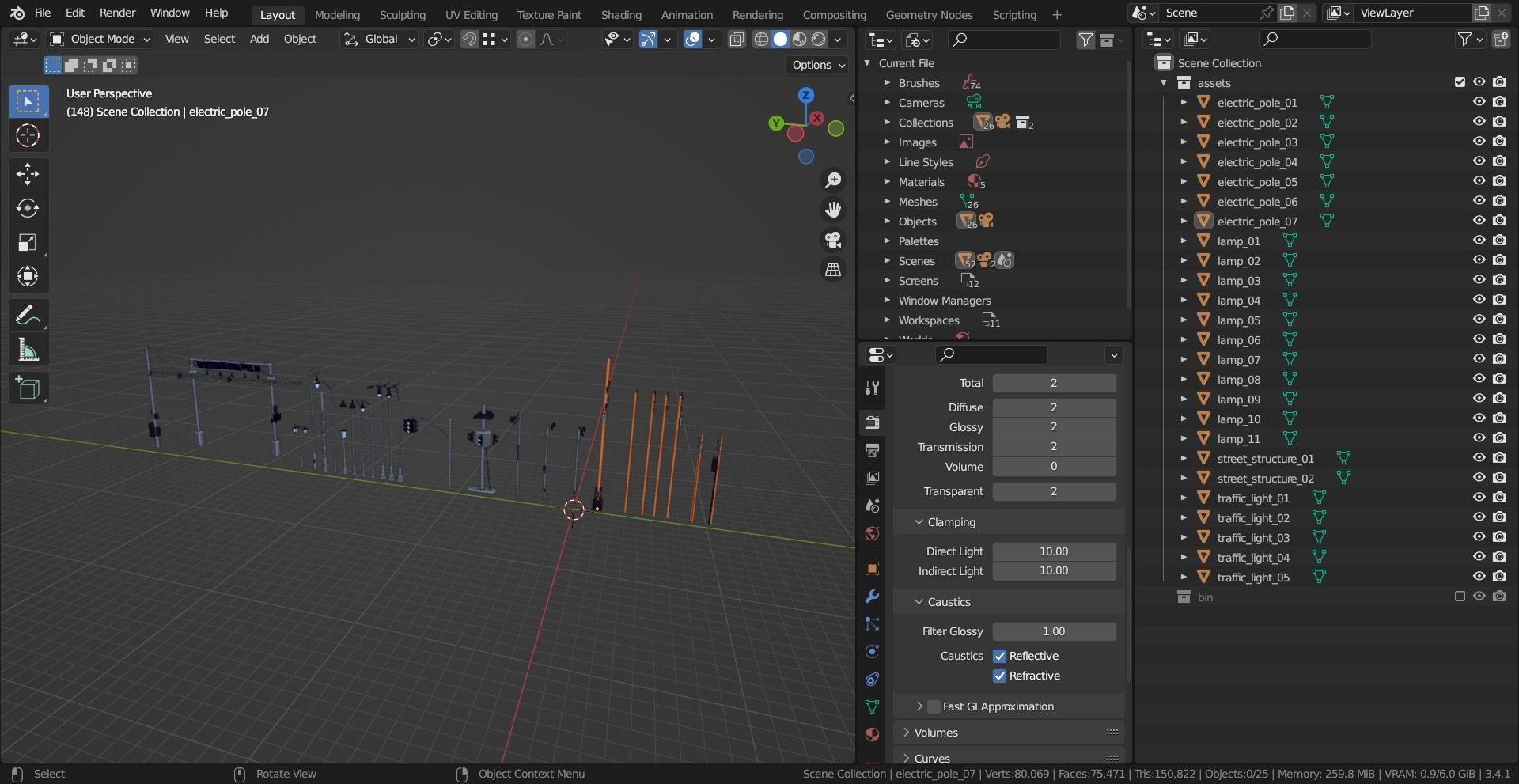Open the Render properties tab
The width and height of the screenshot is (1519, 784).
[x=872, y=422]
